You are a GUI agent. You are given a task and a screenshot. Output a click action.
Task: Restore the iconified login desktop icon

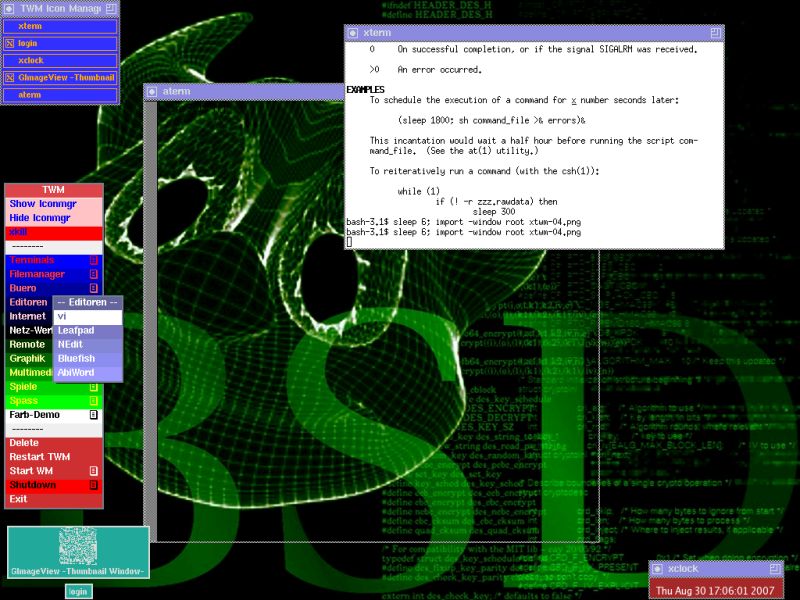pyautogui.click(x=79, y=591)
